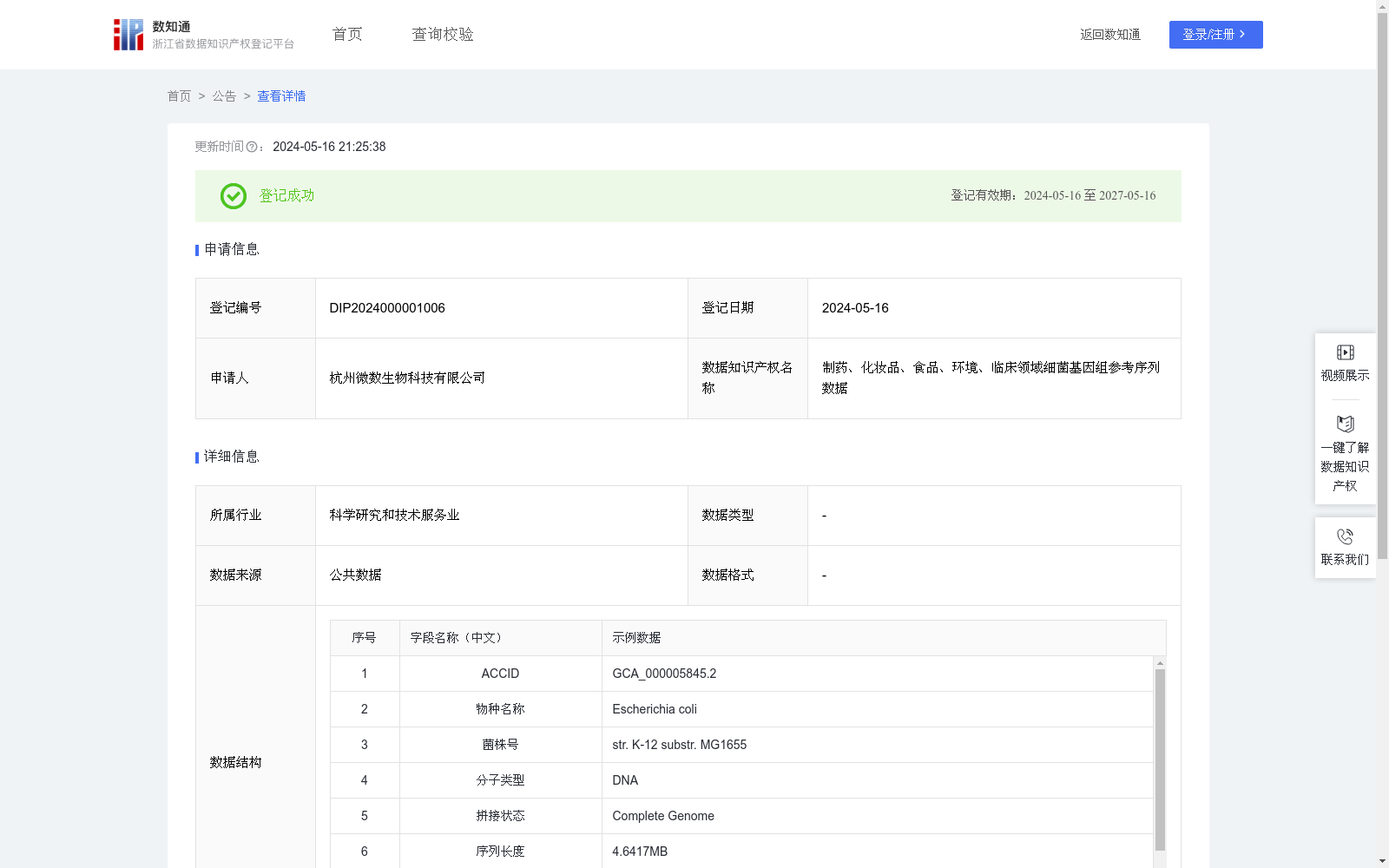Click the 数据结构 row label
Image resolution: width=1389 pixels, height=868 pixels.
click(235, 763)
